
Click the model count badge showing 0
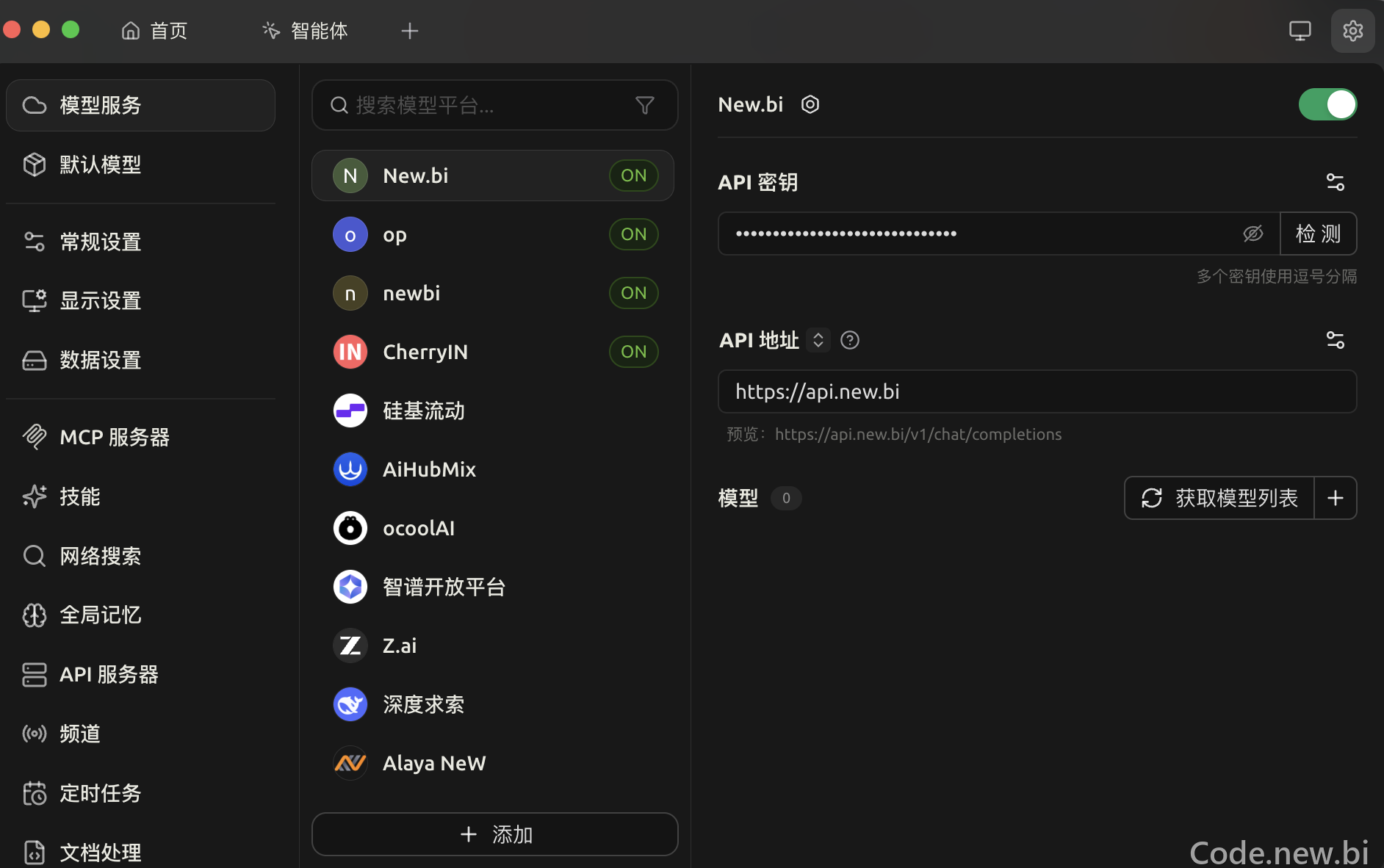click(786, 498)
